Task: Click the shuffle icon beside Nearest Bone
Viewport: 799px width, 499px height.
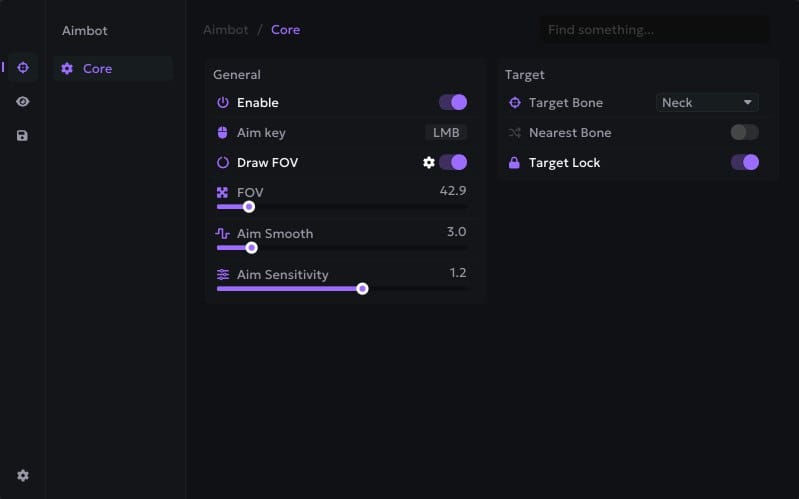Action: pyautogui.click(x=515, y=132)
